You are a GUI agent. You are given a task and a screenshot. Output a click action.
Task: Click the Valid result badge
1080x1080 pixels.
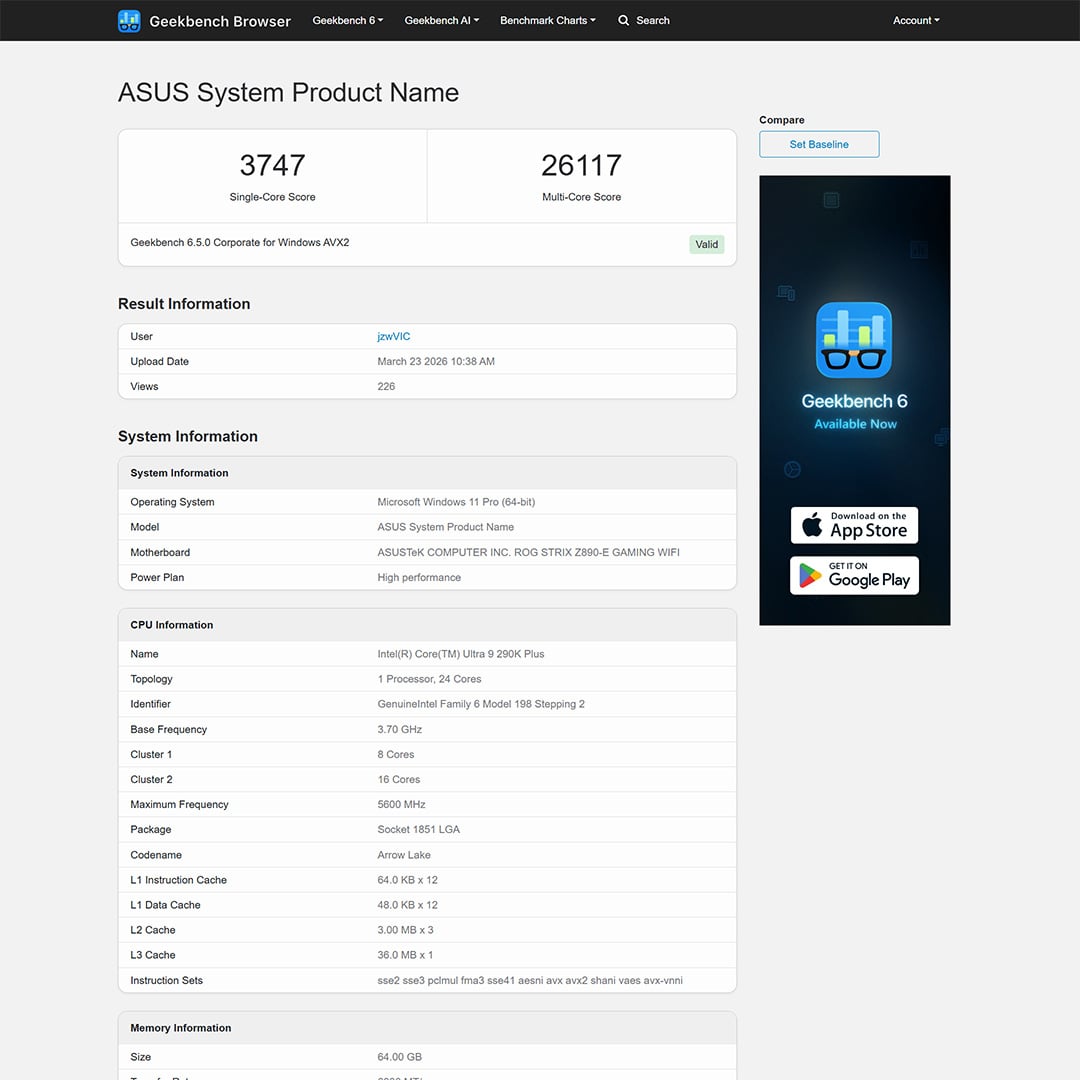point(706,244)
